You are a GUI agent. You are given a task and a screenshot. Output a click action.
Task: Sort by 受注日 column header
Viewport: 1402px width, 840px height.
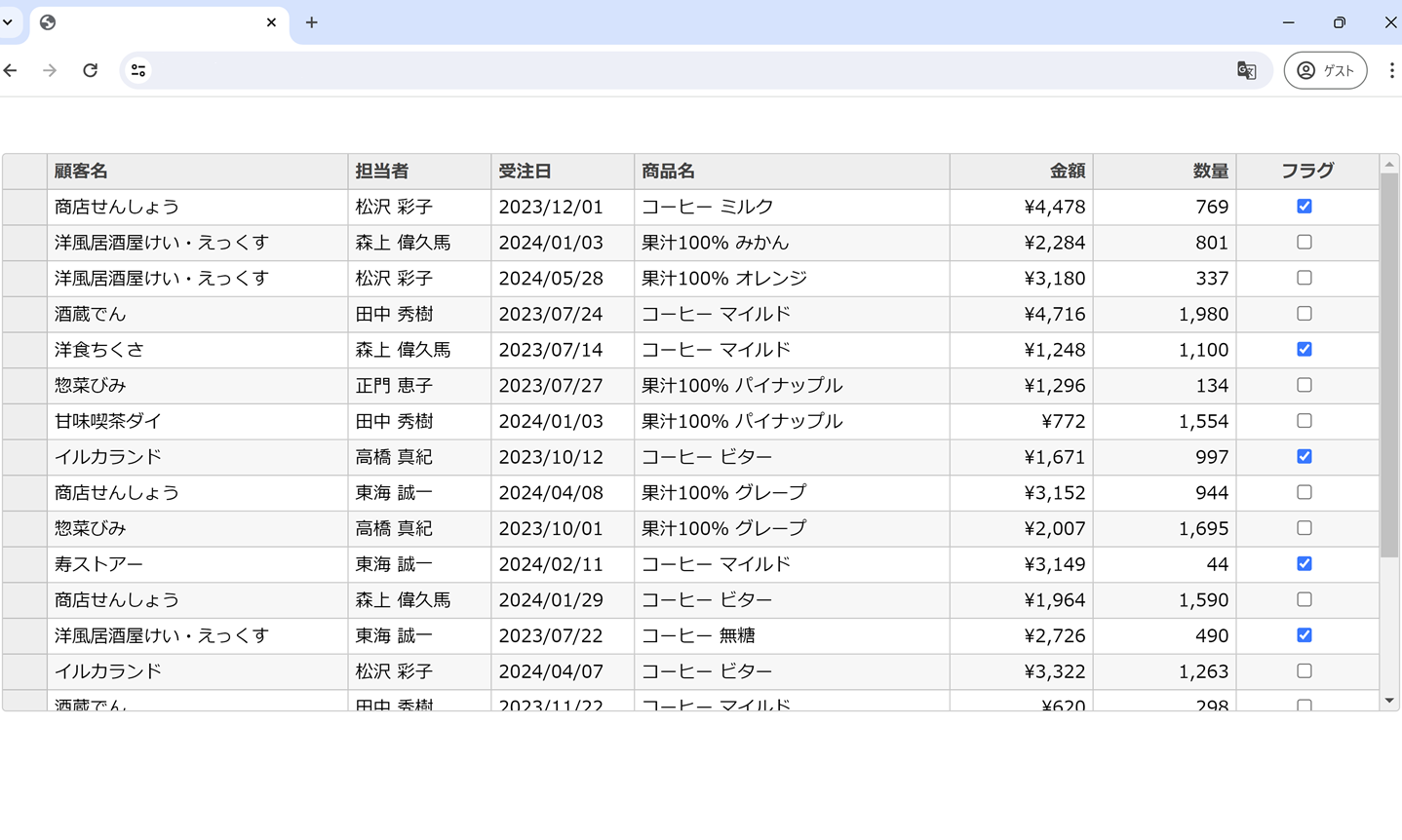[563, 171]
